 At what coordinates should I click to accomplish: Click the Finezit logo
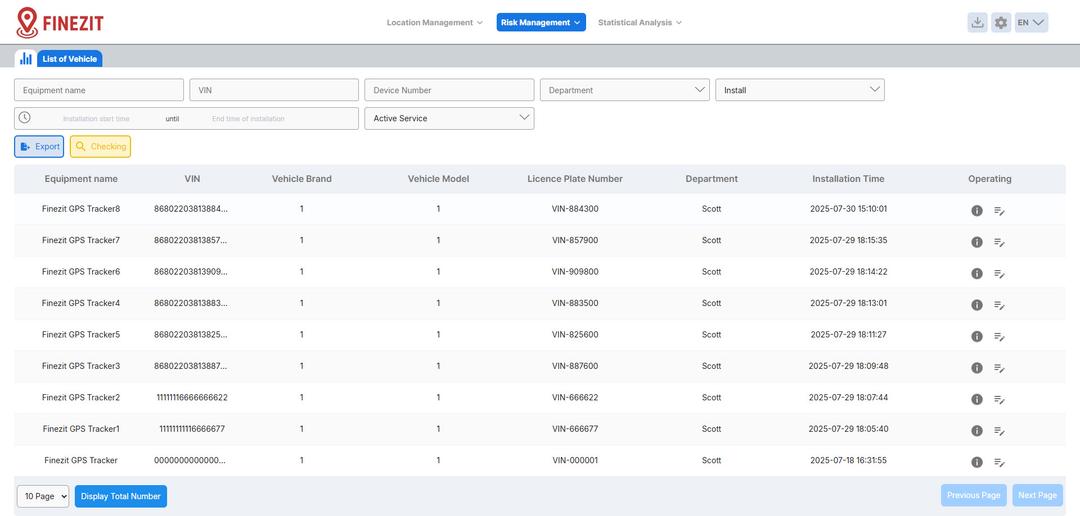60,22
